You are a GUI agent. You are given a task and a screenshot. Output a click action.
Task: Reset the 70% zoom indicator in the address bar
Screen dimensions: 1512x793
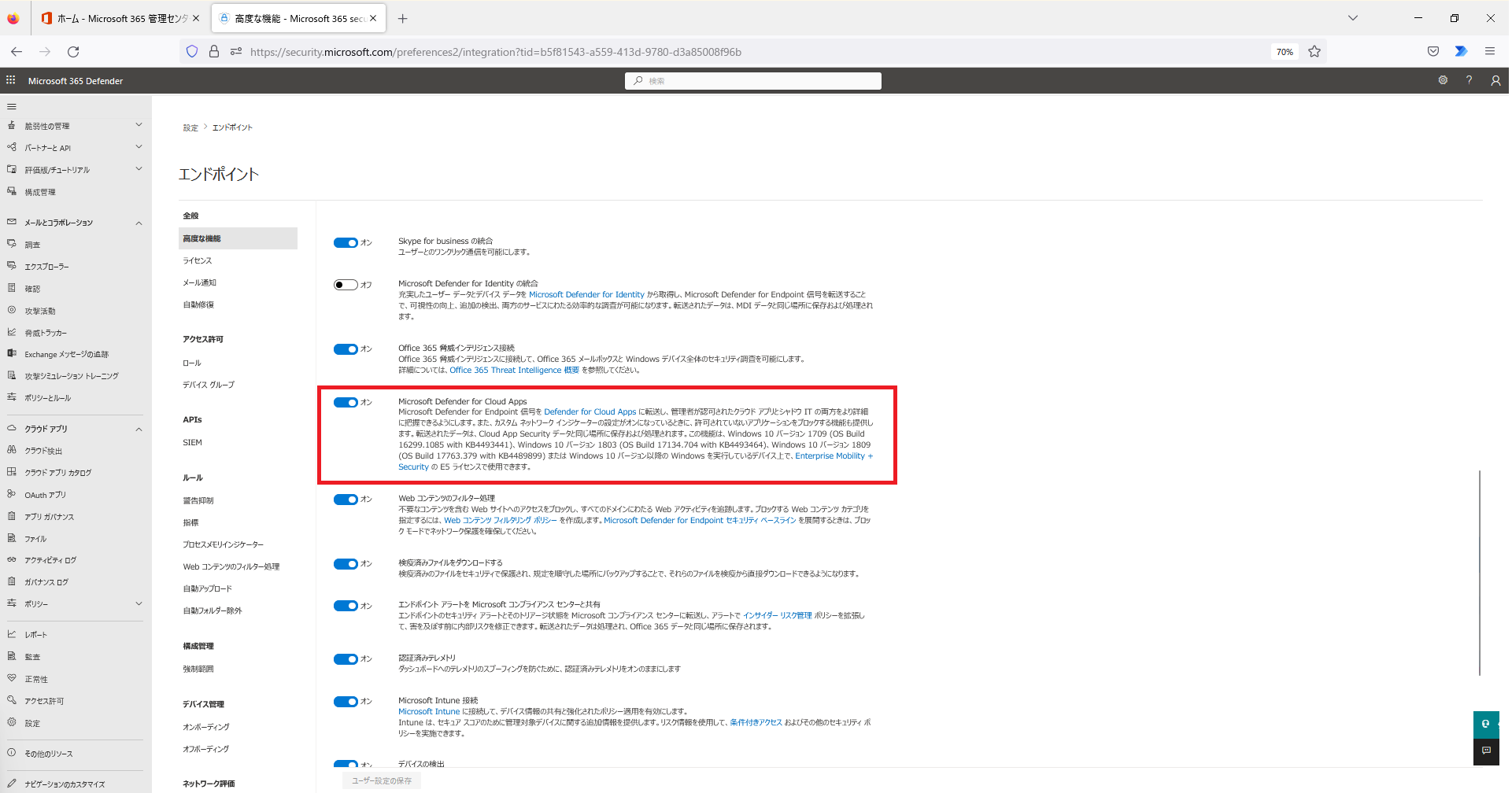tap(1285, 52)
